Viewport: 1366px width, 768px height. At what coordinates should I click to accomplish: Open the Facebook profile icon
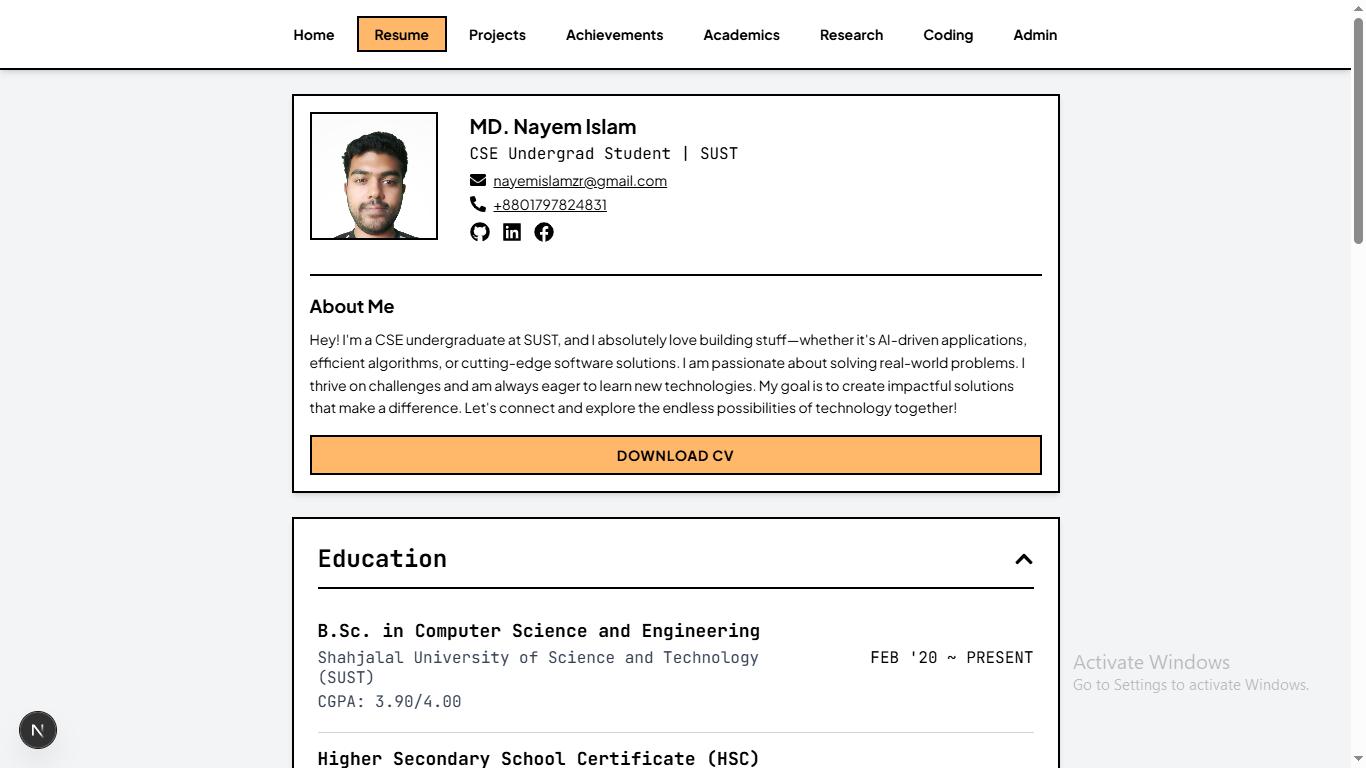[x=544, y=232]
